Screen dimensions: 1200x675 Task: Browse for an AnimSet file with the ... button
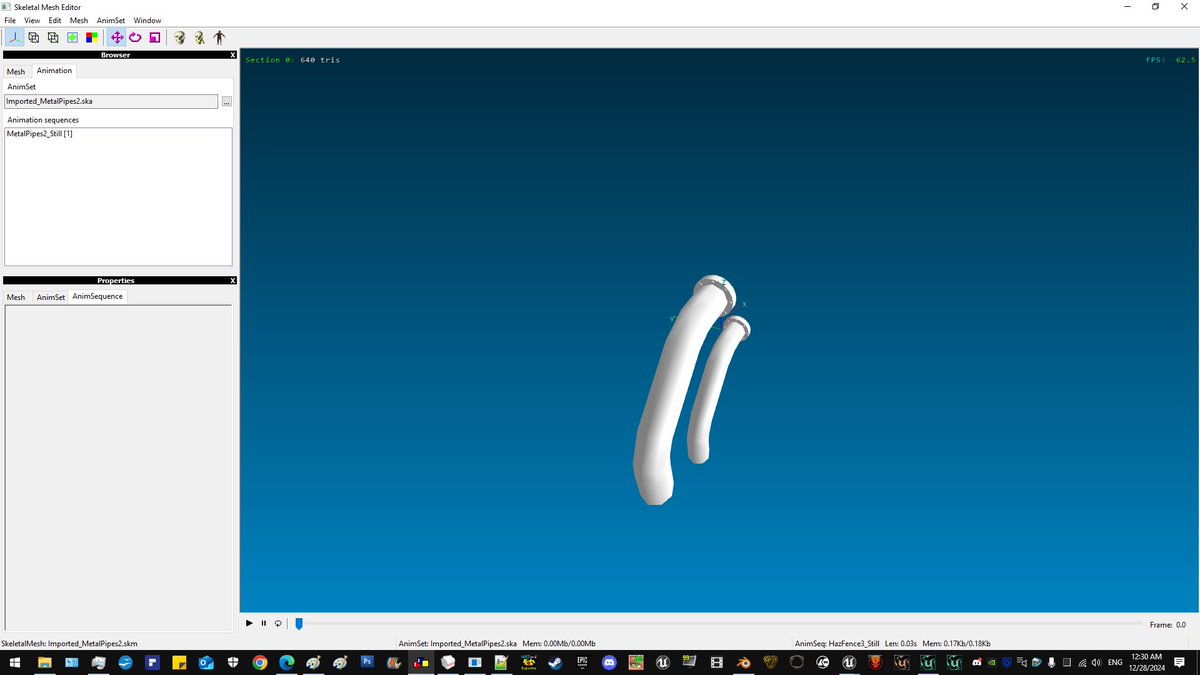[227, 102]
